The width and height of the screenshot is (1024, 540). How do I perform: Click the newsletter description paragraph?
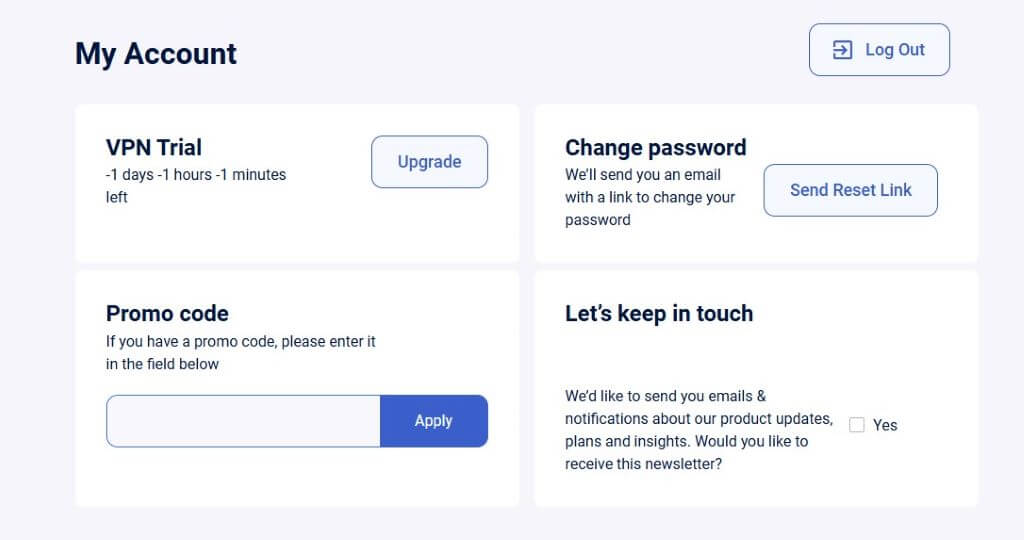(698, 430)
